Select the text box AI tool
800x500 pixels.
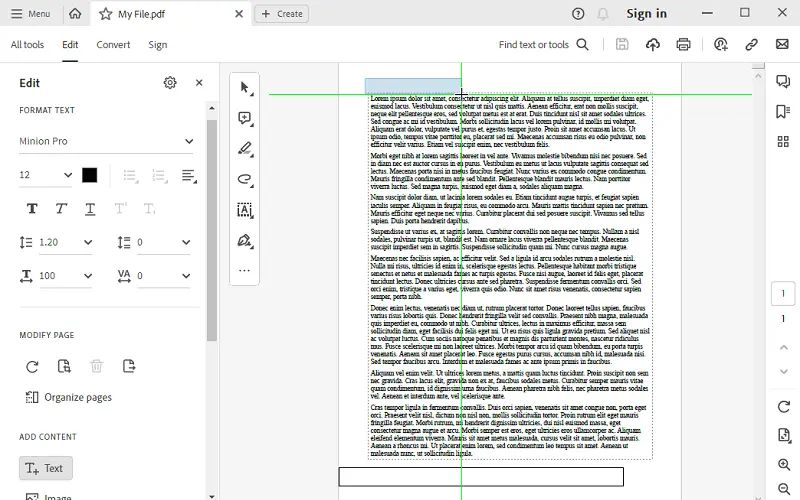pos(245,210)
